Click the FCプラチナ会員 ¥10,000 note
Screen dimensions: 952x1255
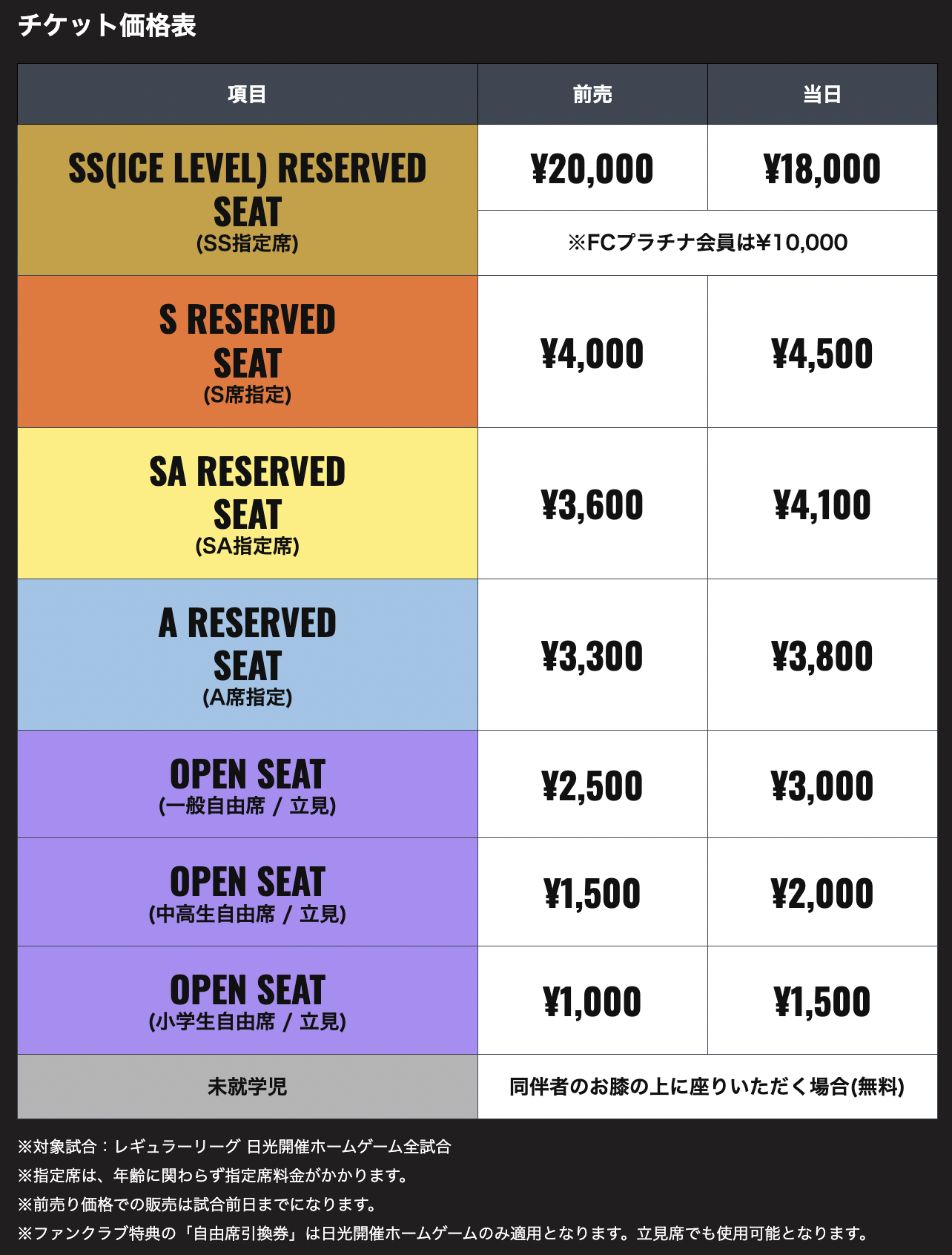click(x=707, y=243)
